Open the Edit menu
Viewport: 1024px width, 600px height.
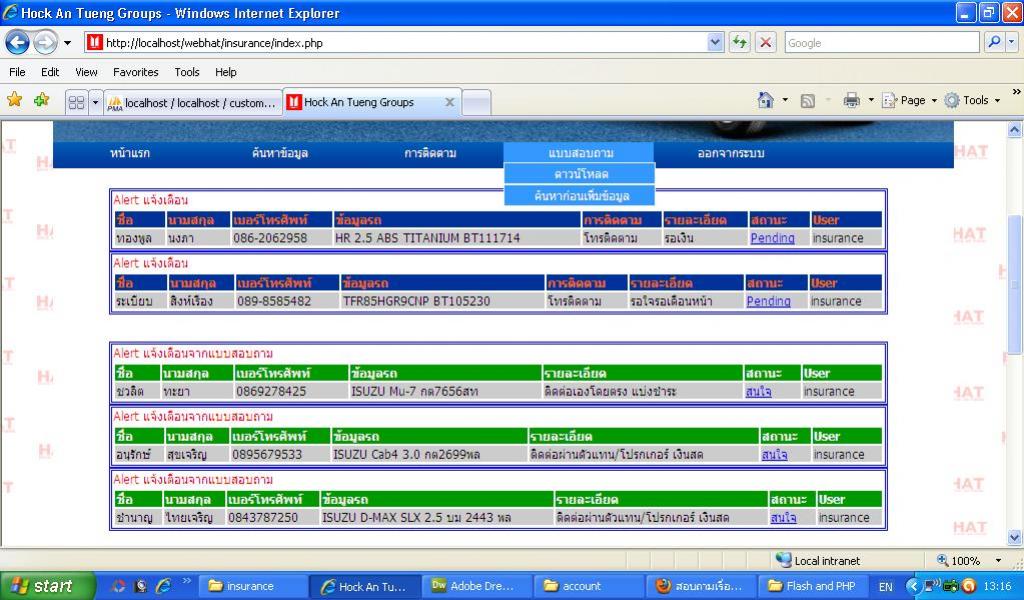[50, 72]
